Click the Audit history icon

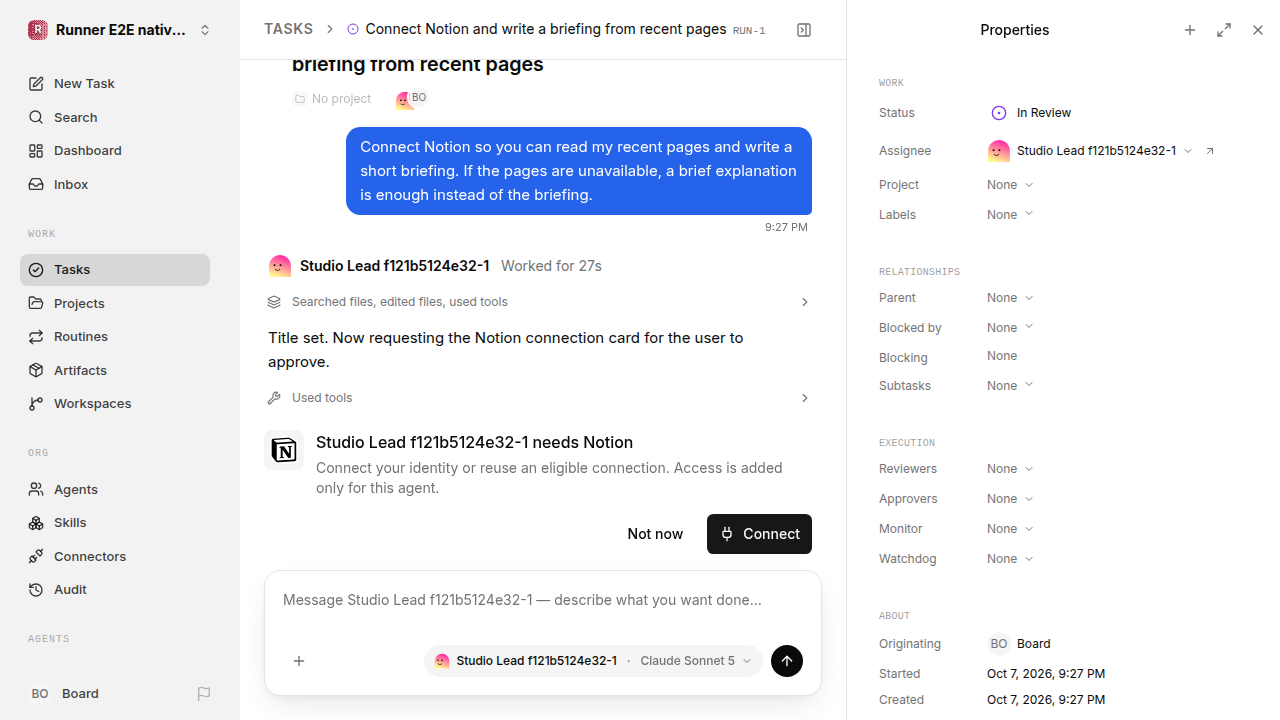(36, 590)
